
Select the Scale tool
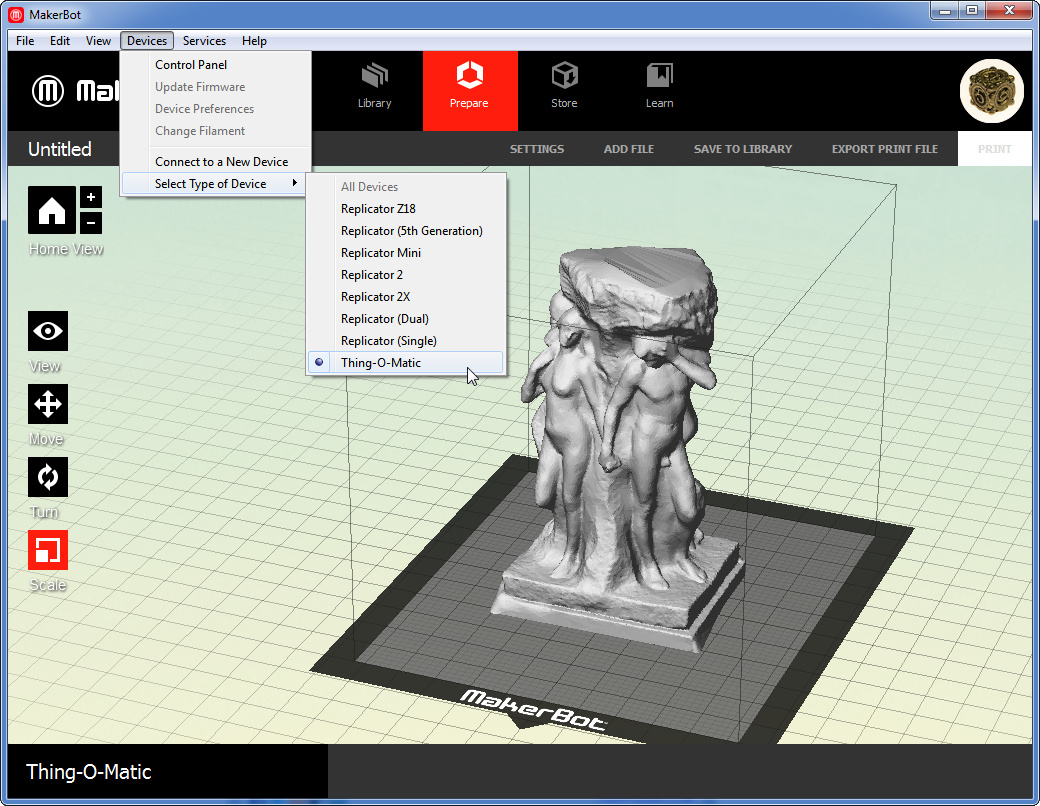coord(48,550)
